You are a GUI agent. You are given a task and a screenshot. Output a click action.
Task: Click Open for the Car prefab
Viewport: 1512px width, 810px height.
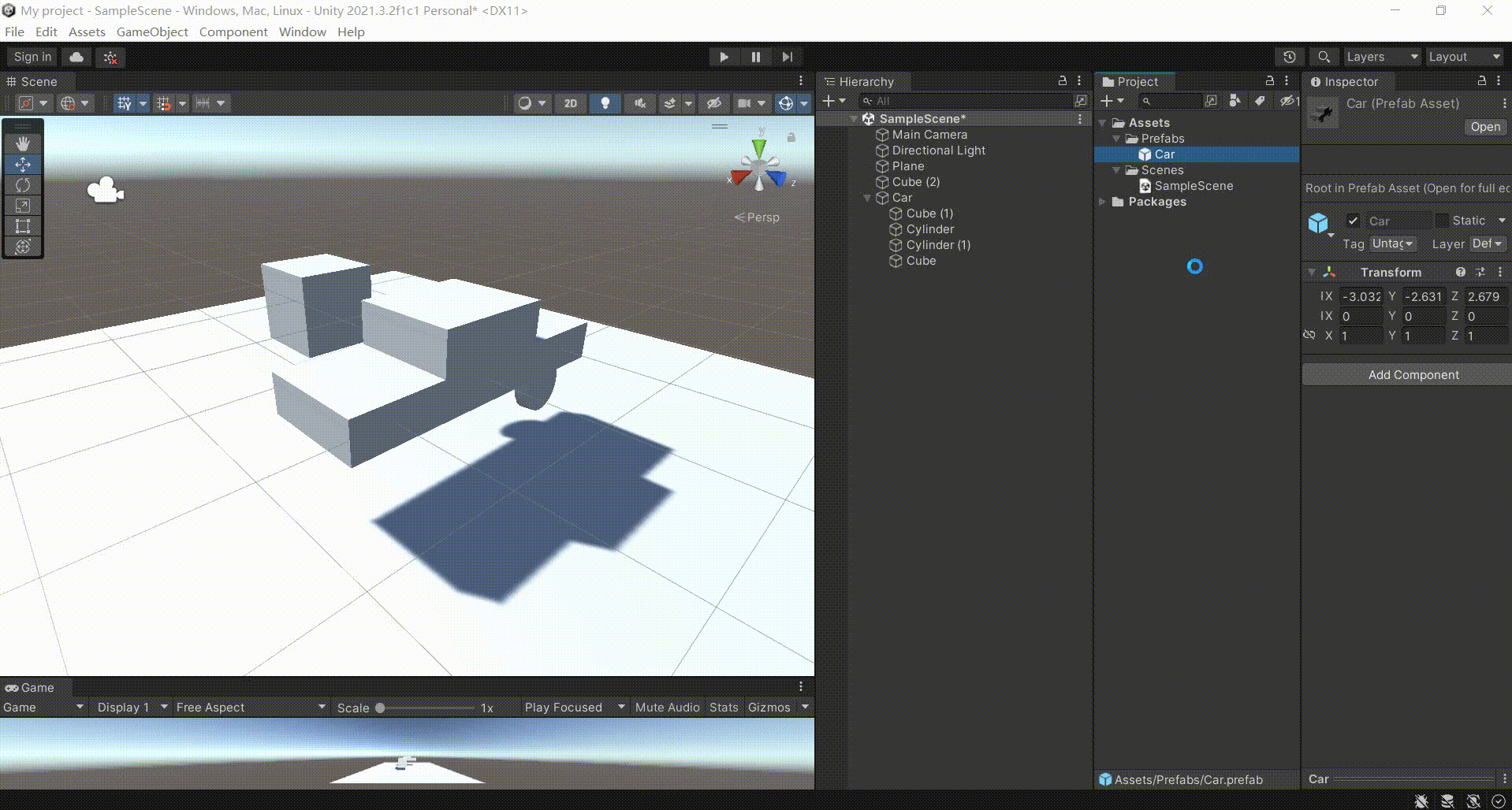coord(1485,127)
